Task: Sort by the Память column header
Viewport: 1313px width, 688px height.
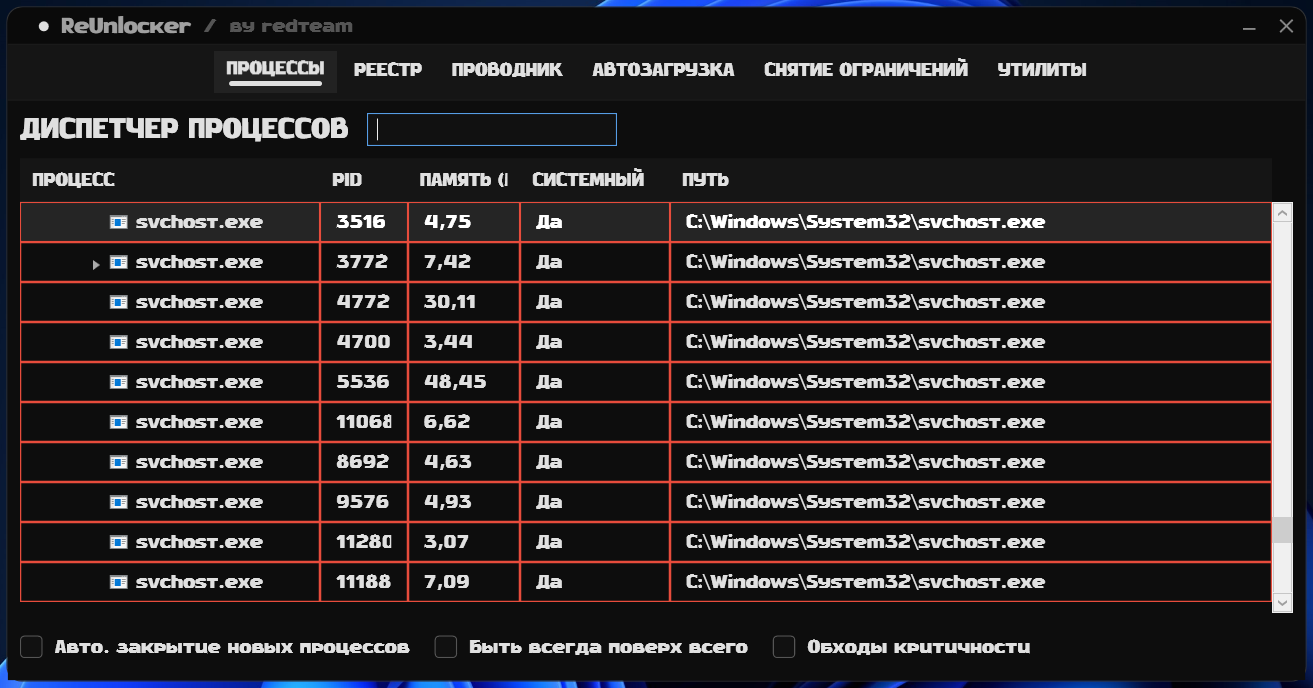Action: pyautogui.click(x=464, y=180)
